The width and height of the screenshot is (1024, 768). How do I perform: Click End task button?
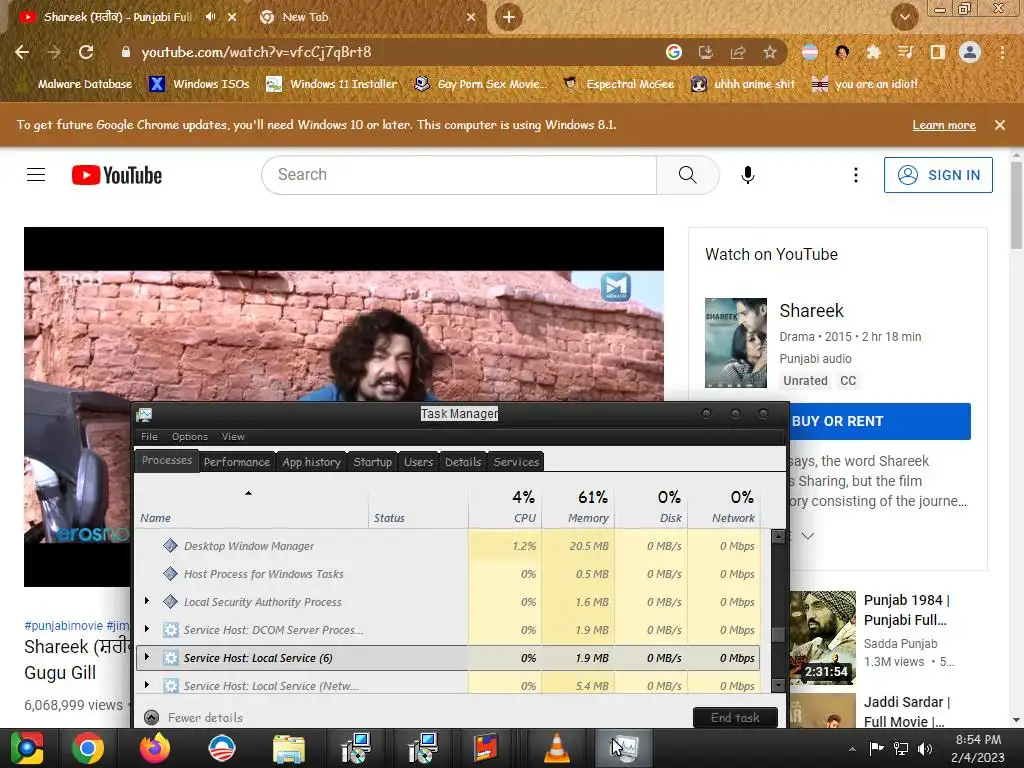click(x=735, y=717)
